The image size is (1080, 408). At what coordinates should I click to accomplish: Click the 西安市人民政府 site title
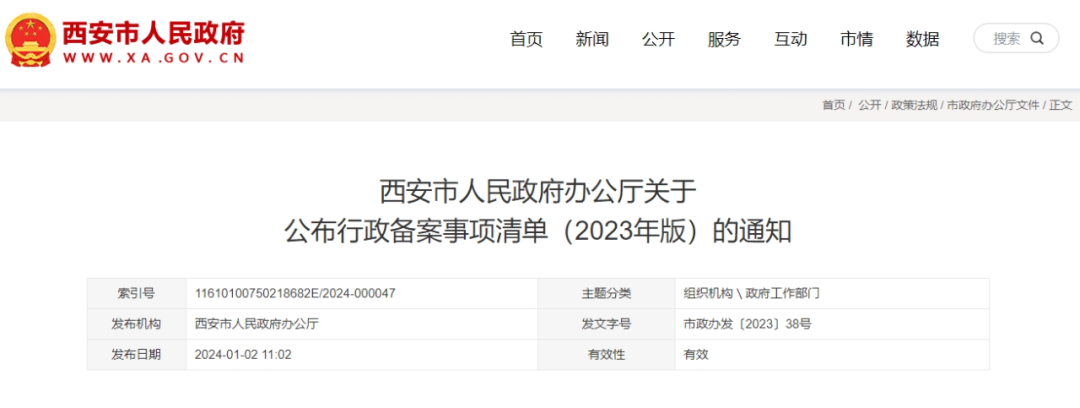point(154,32)
